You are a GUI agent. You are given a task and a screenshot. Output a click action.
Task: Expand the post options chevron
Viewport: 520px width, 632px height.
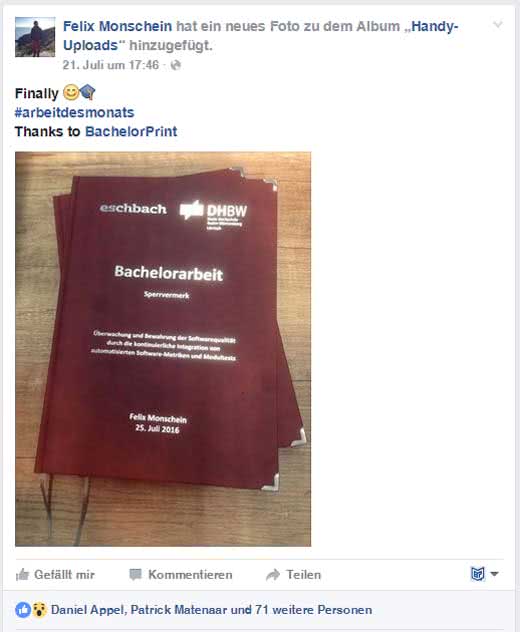(498, 25)
